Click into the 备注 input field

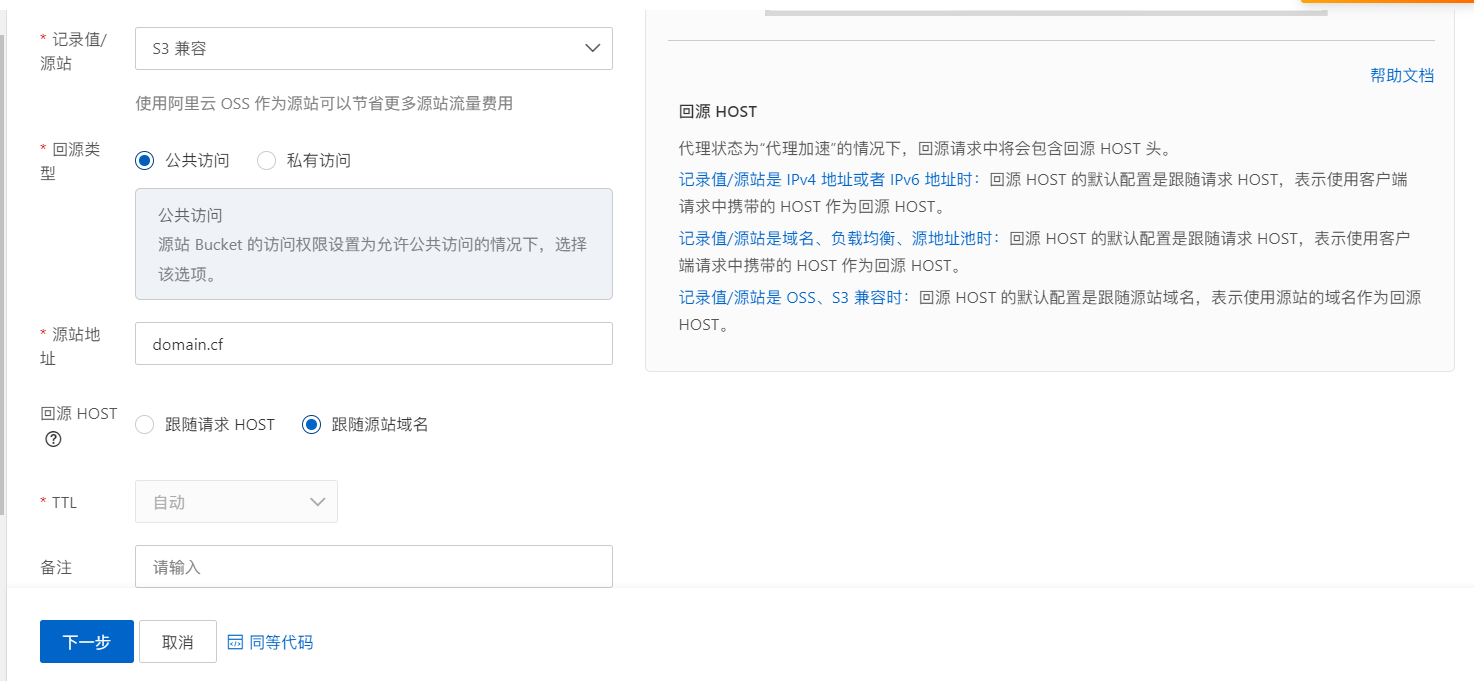[373, 567]
